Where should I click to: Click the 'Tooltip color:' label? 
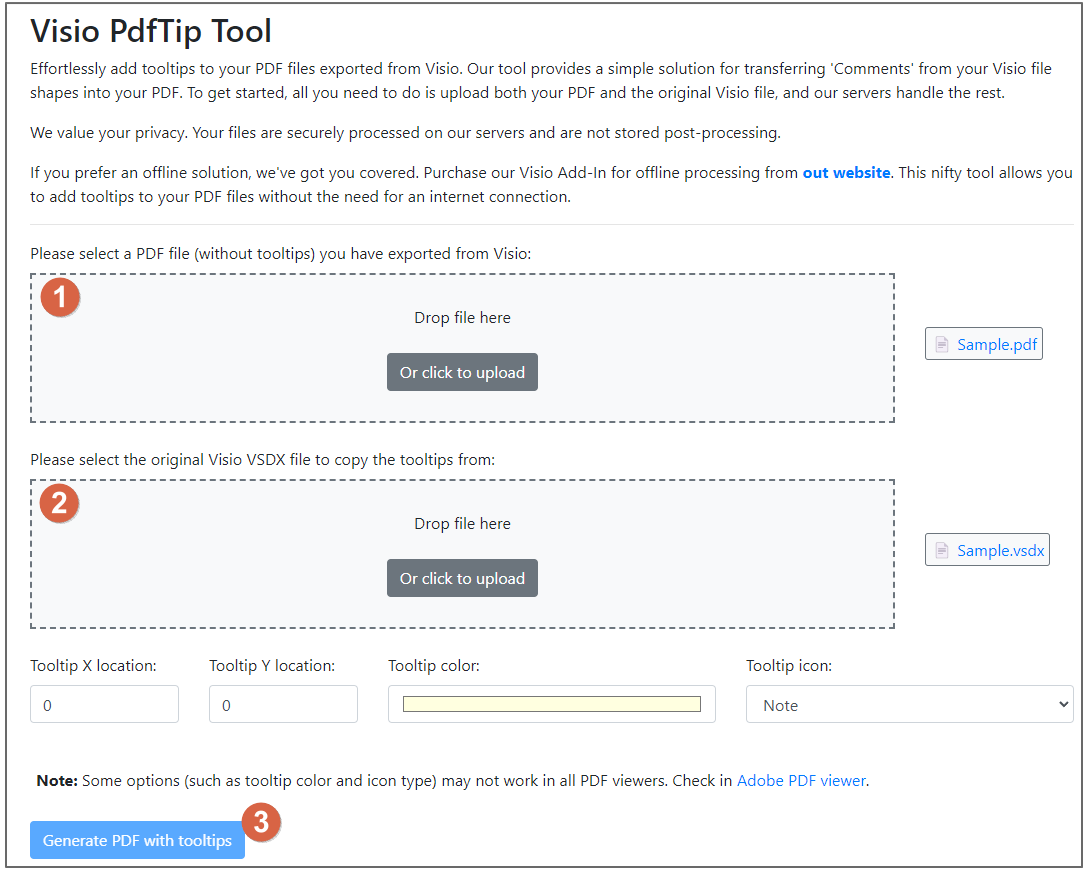[x=434, y=665]
